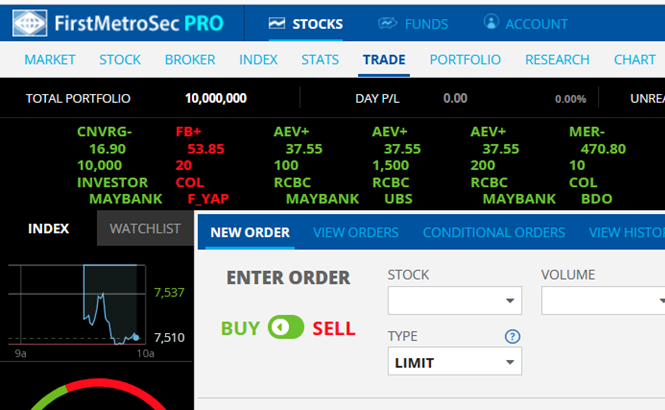Open the Market menu item
Screen dimensions: 665x410
click(x=50, y=60)
